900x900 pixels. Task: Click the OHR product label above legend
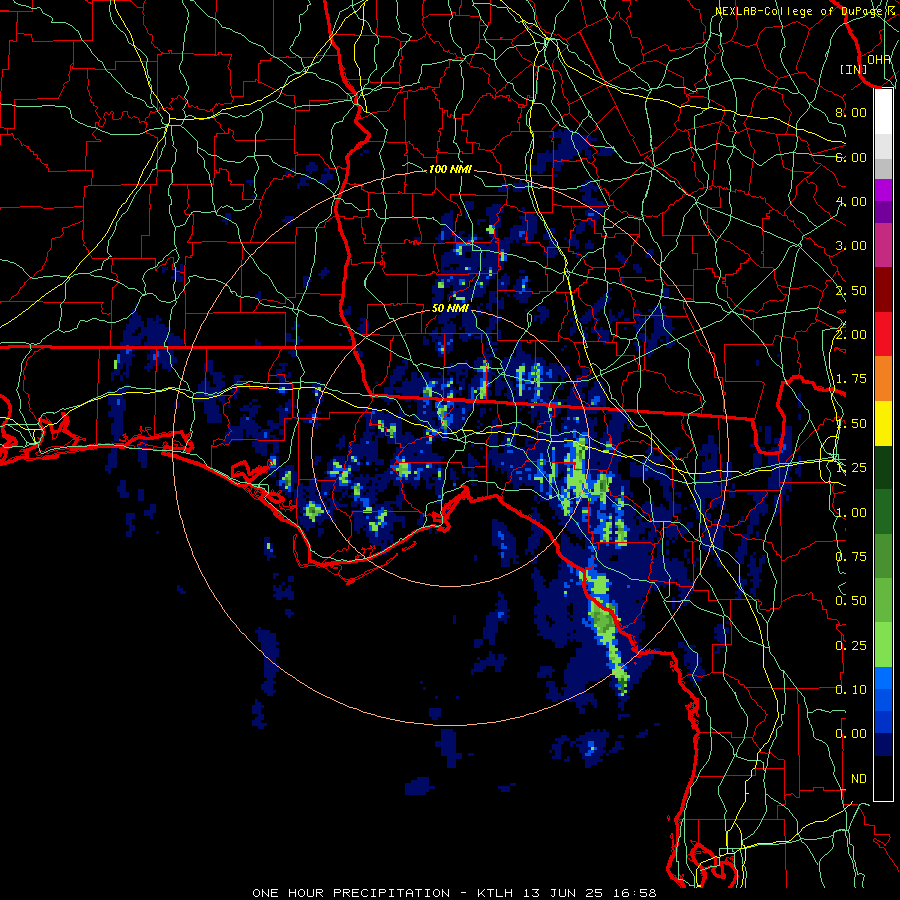[879, 59]
